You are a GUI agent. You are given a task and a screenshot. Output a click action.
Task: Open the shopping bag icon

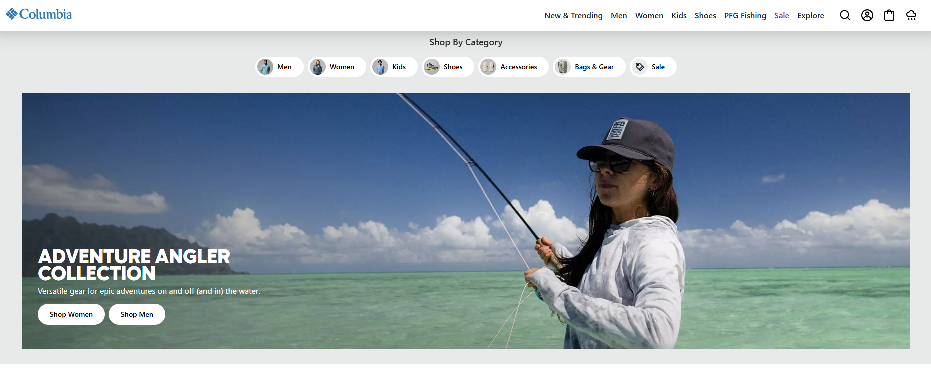pos(889,15)
